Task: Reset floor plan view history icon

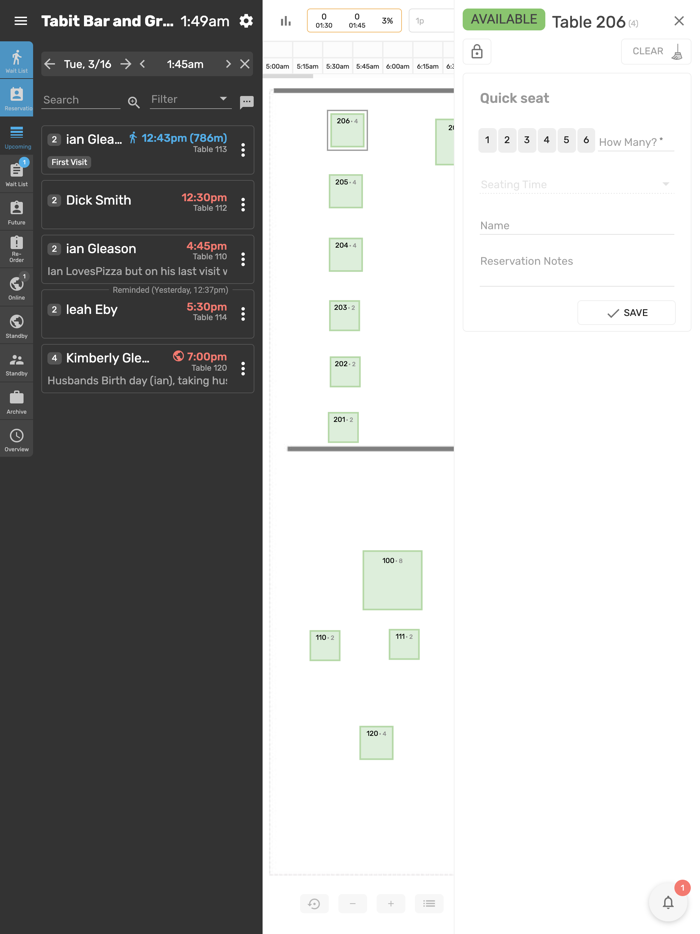Action: click(314, 904)
